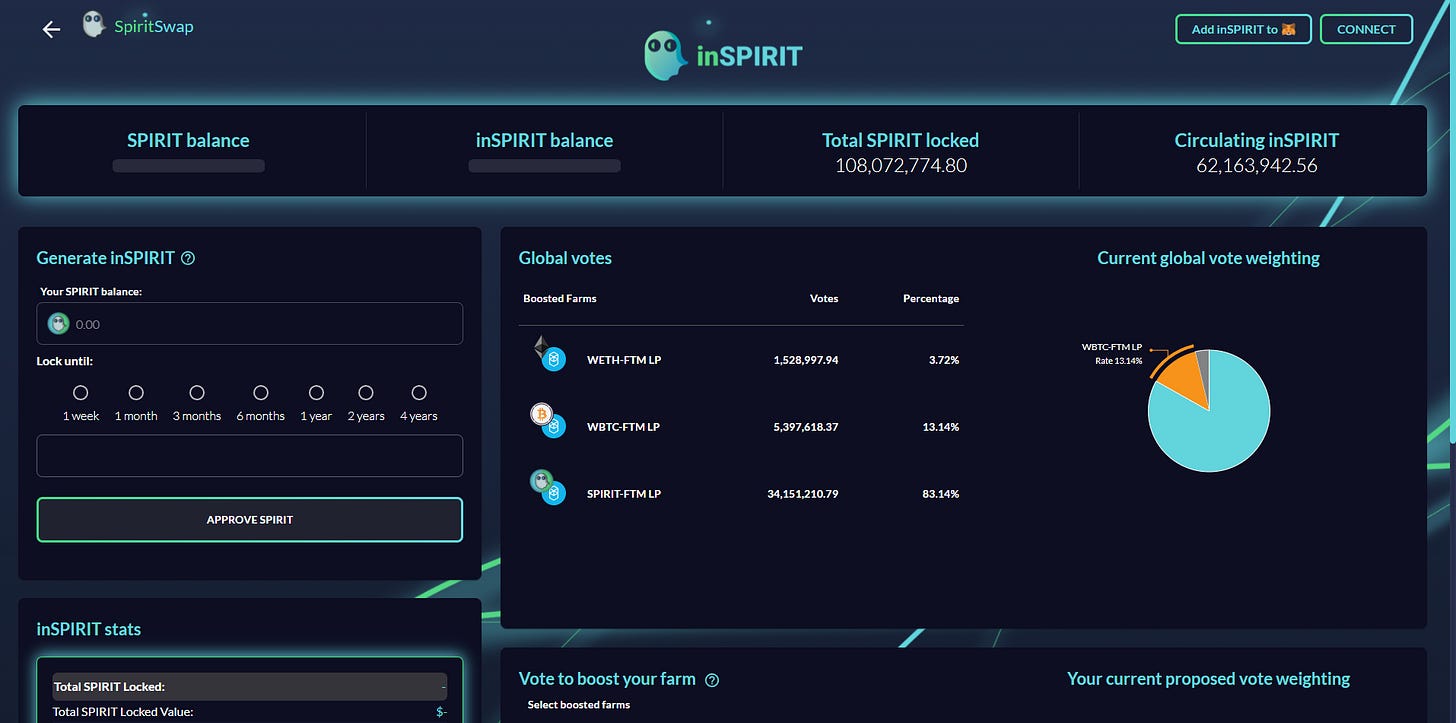This screenshot has width=1456, height=723.
Task: Click the SpiritSwap ghost logo icon
Action: coord(94,25)
